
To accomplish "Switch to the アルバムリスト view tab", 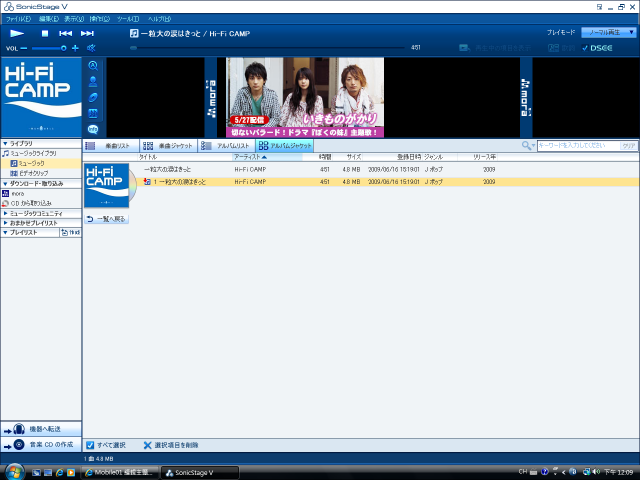I will coord(227,146).
